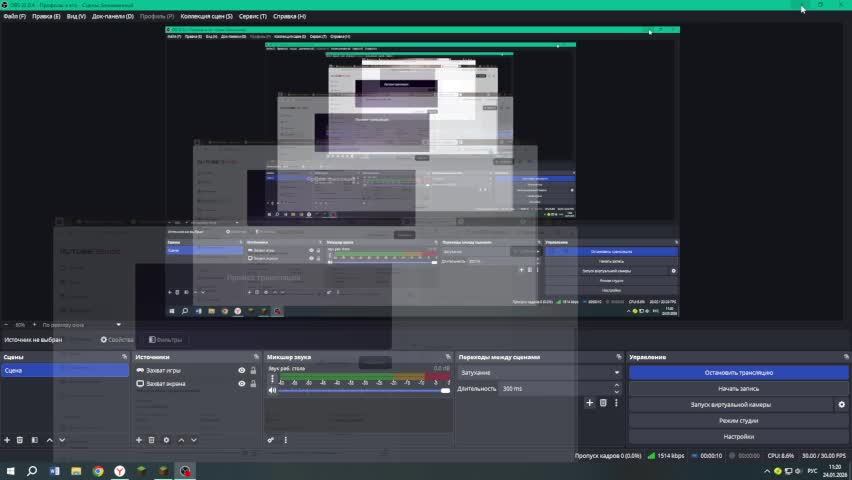This screenshot has width=852, height=480.
Task: Toggle lock on Захват экрана source
Action: pyautogui.click(x=253, y=383)
